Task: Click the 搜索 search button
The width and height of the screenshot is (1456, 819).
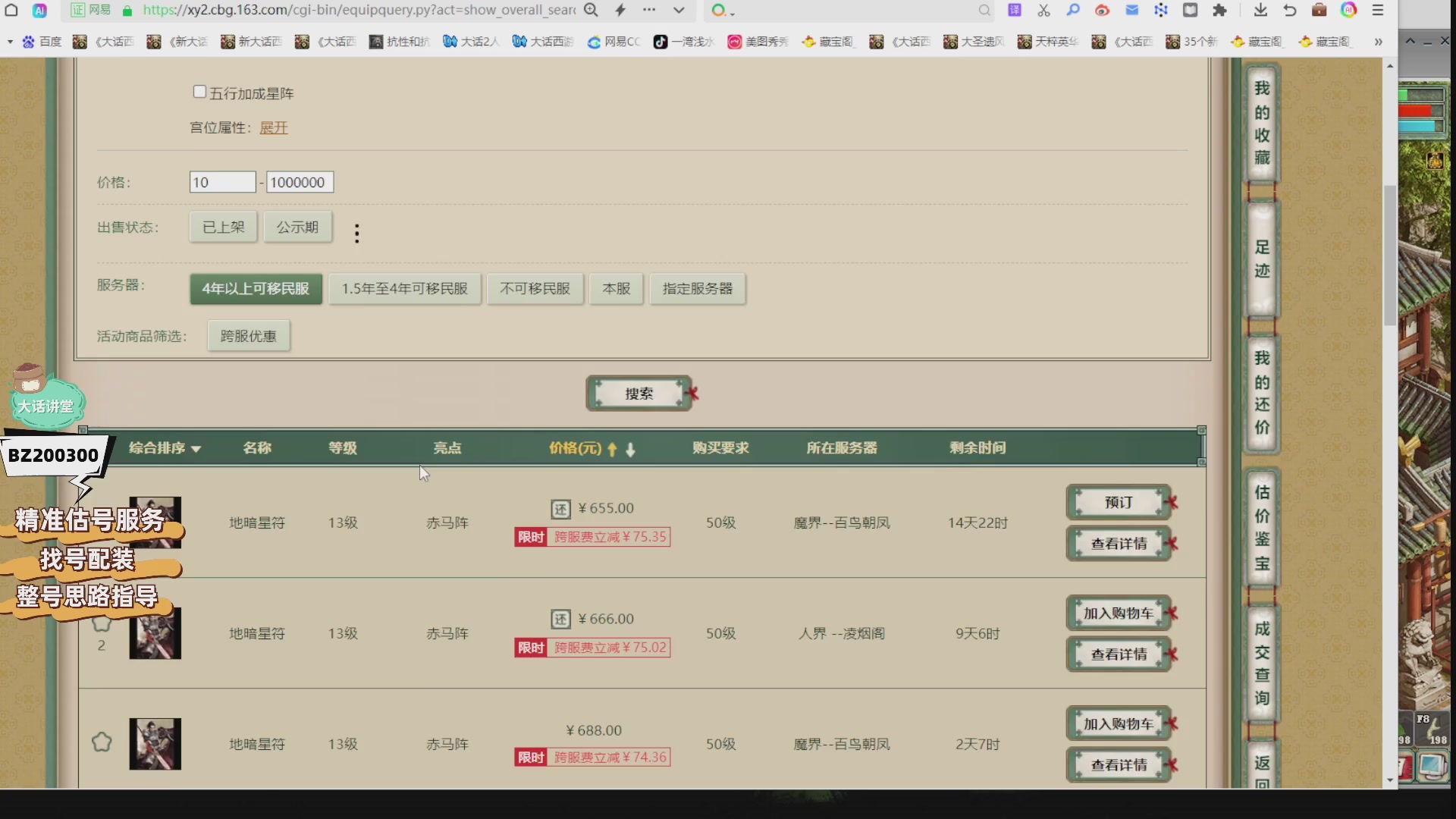Action: (x=639, y=394)
